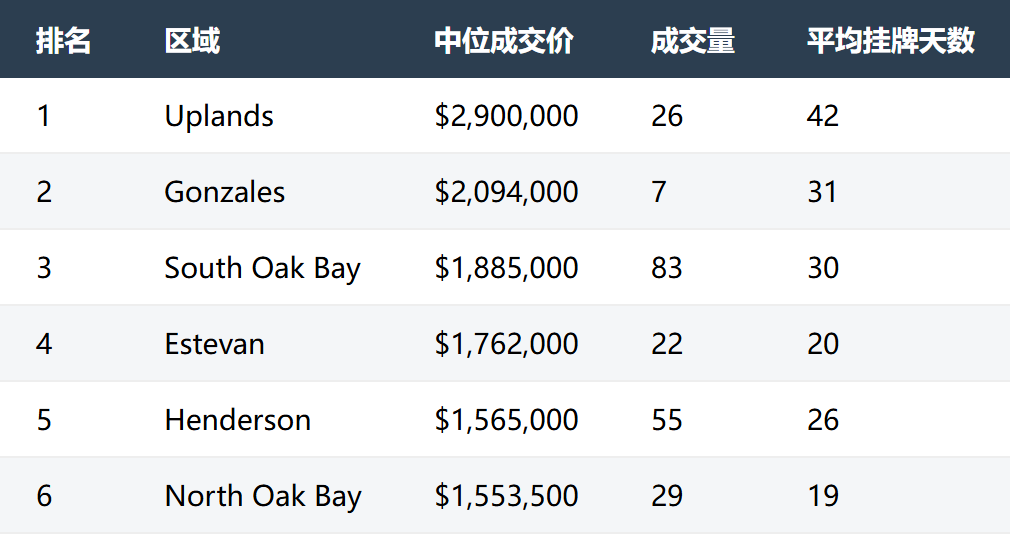The image size is (1012, 534).
Task: Click the 区域 column header
Action: (192, 41)
